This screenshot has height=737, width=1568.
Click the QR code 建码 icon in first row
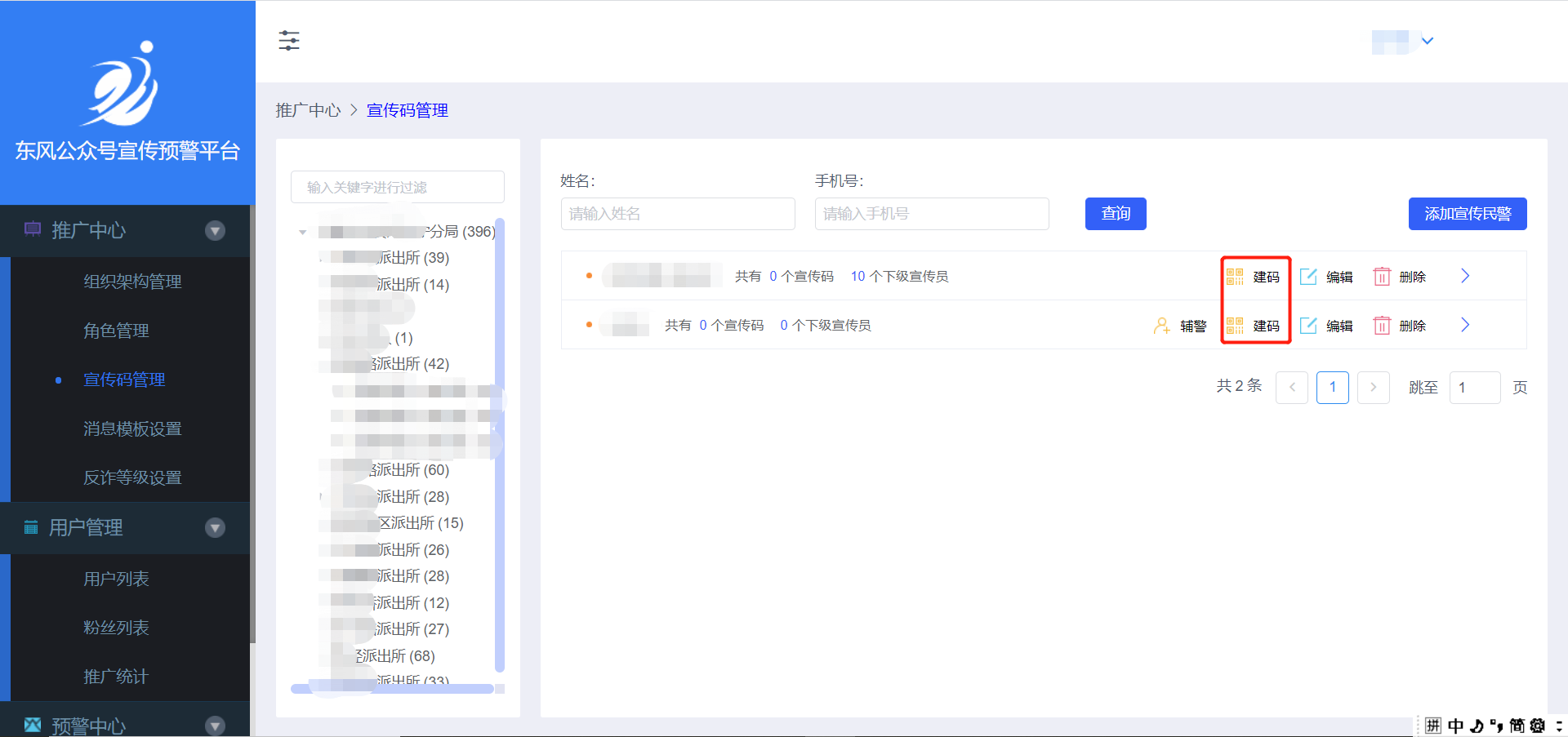[1234, 277]
